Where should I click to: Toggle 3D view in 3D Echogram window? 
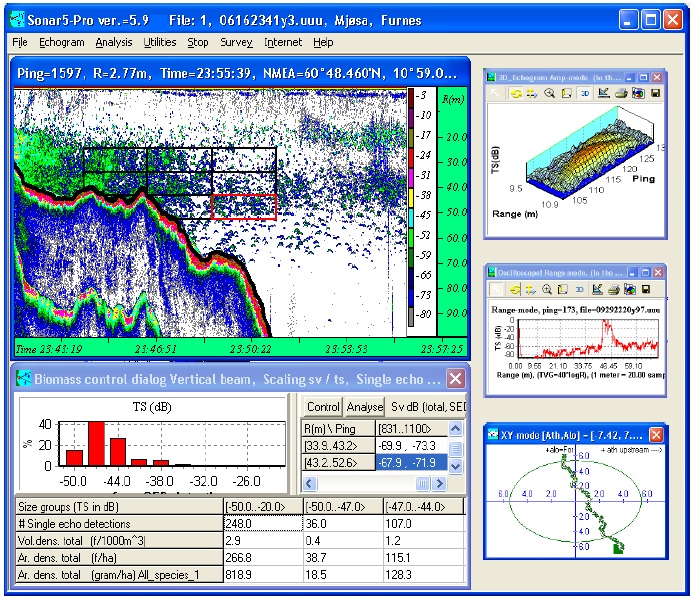click(584, 94)
